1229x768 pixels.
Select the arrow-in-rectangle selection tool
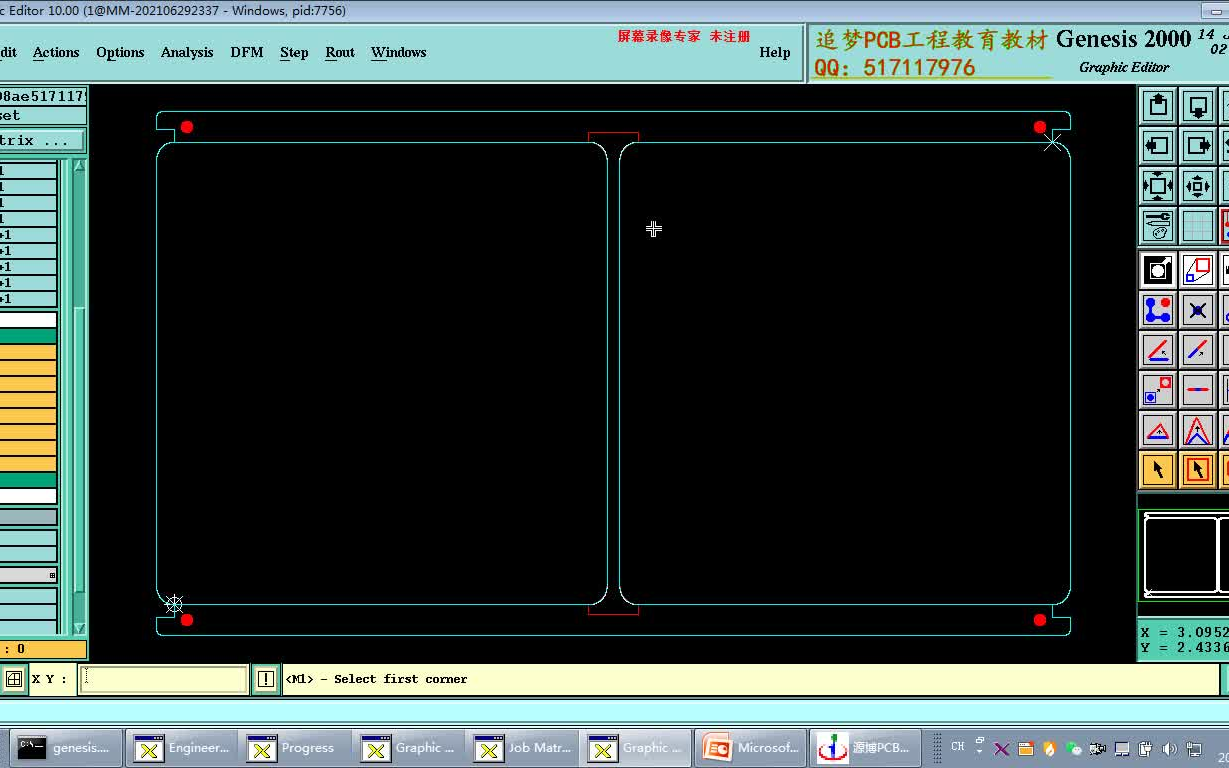coord(1197,469)
